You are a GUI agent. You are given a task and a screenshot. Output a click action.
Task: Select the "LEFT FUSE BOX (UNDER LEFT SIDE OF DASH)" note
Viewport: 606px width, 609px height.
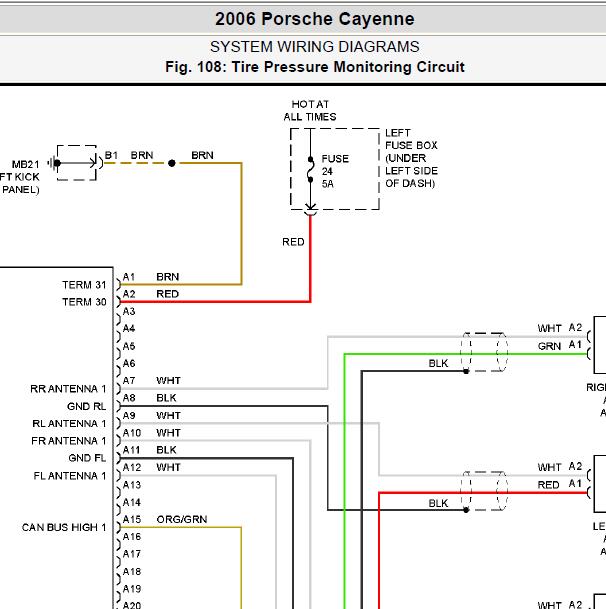[x=411, y=158]
